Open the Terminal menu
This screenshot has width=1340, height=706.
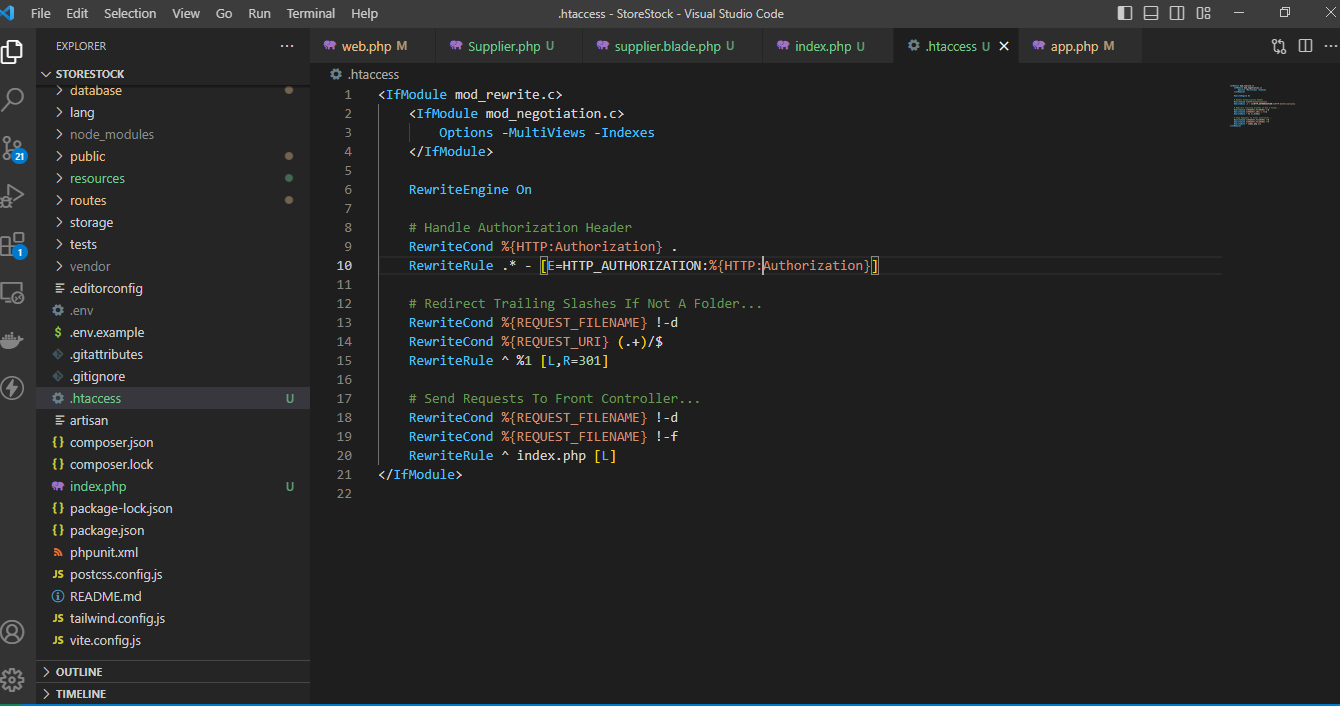coord(311,13)
